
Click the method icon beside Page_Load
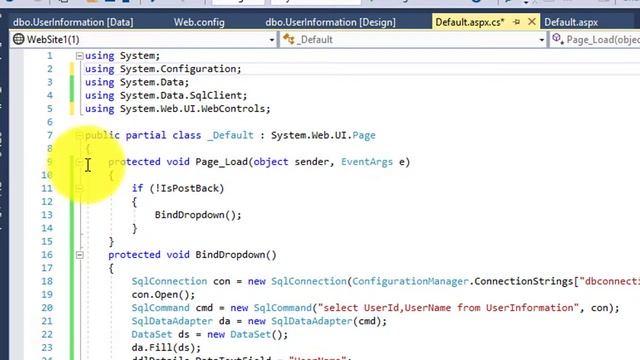click(x=557, y=39)
